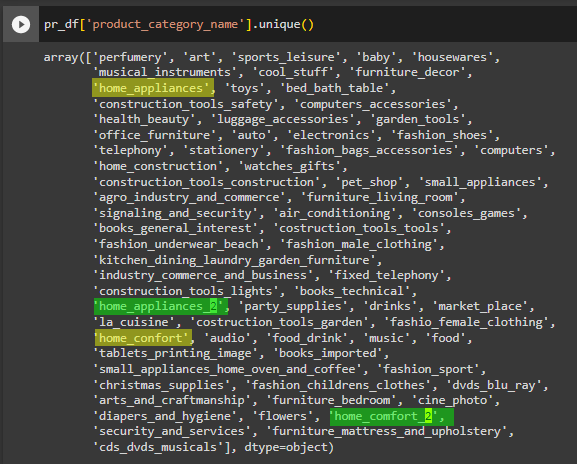Image resolution: width=577 pixels, height=464 pixels.
Task: Click the 'product_category_name' string in code
Action: tap(165, 25)
